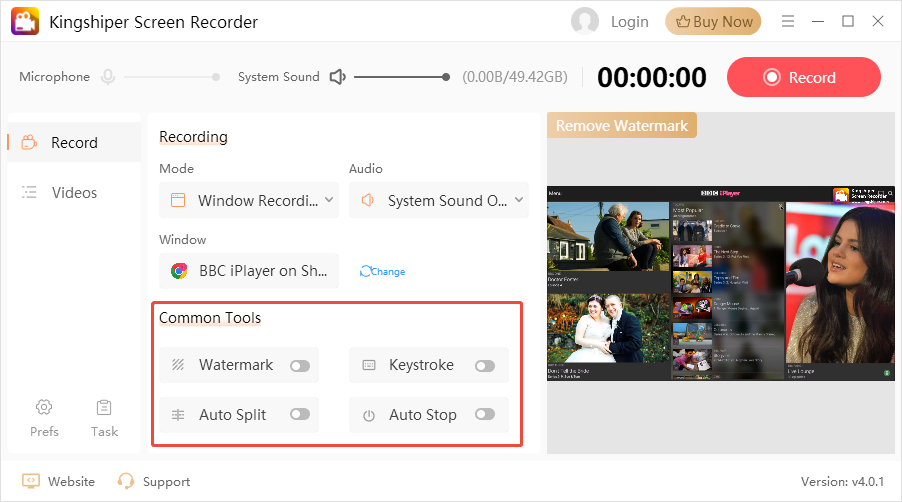902x502 pixels.
Task: Open the Support link
Action: (x=166, y=482)
